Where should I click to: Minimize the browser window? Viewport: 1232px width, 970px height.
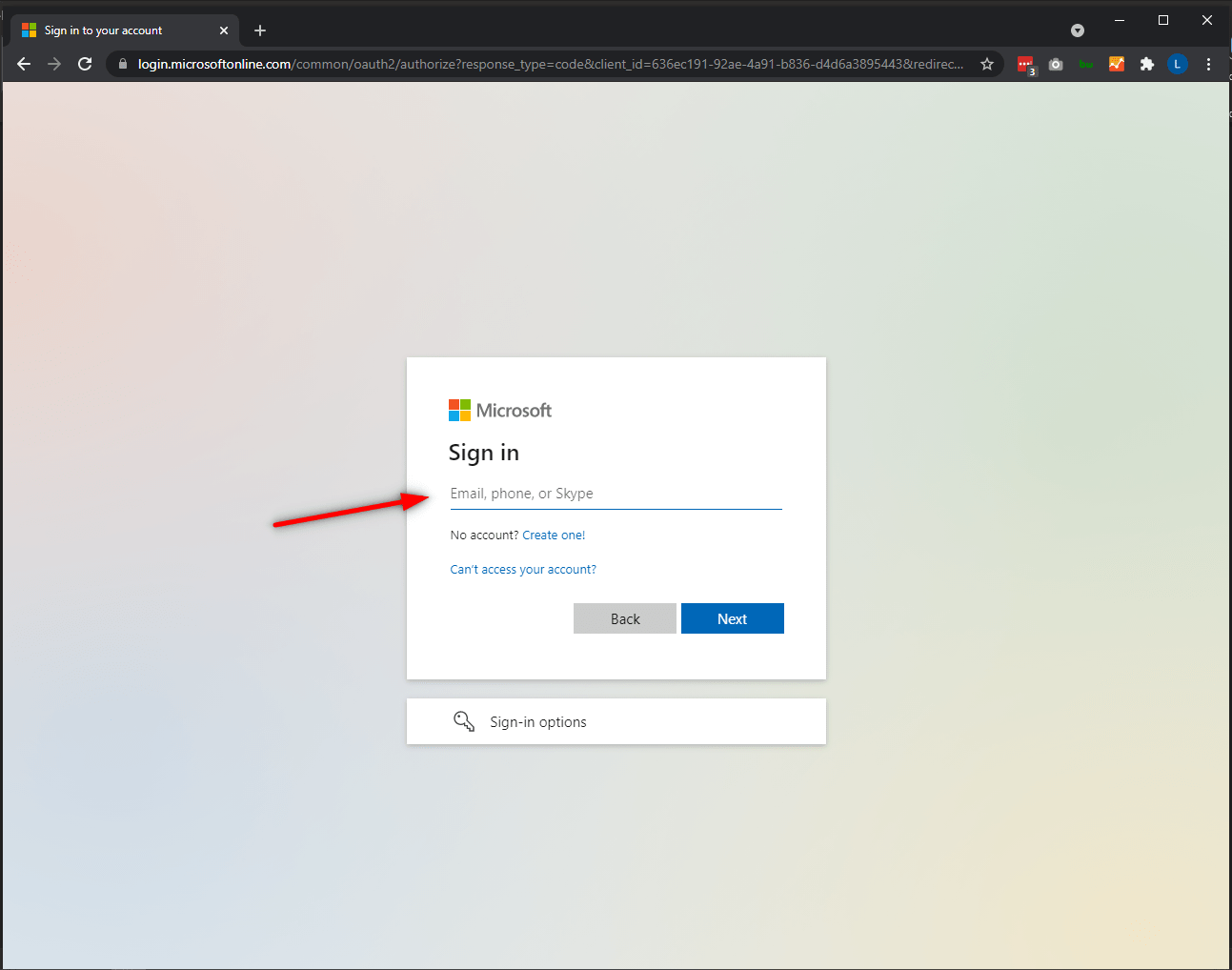[1120, 20]
